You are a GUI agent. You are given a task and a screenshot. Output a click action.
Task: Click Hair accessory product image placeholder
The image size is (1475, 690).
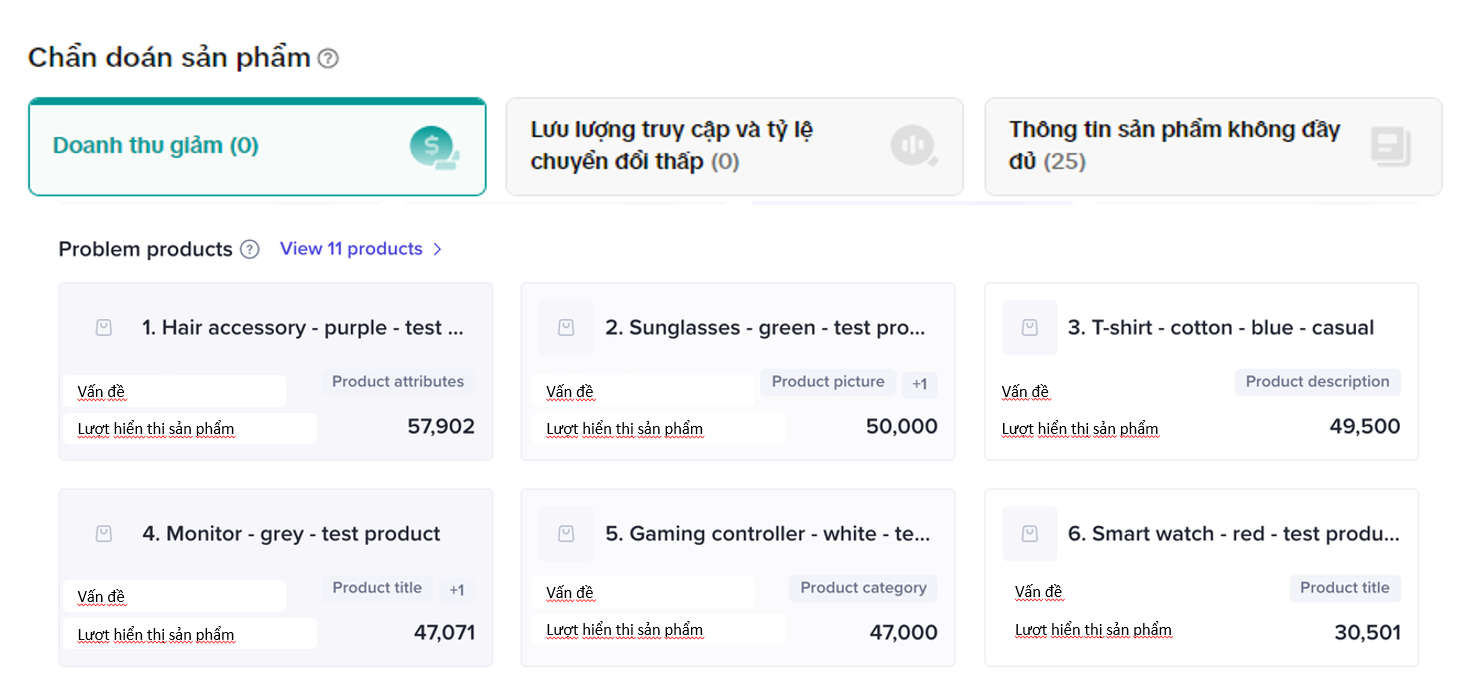(x=104, y=328)
